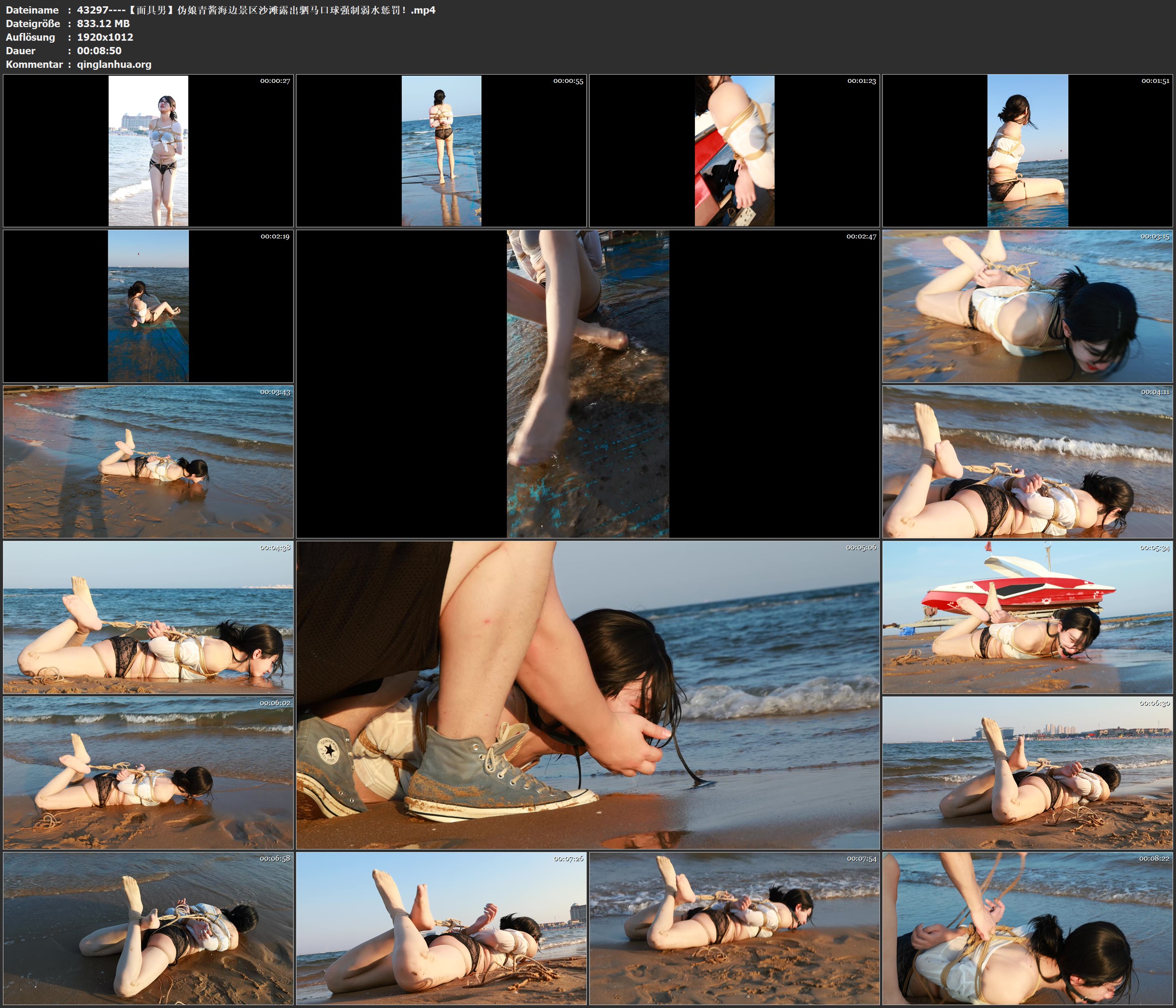Image resolution: width=1176 pixels, height=1008 pixels.
Task: Click the 1920x1012 resolution value
Action: tap(105, 37)
